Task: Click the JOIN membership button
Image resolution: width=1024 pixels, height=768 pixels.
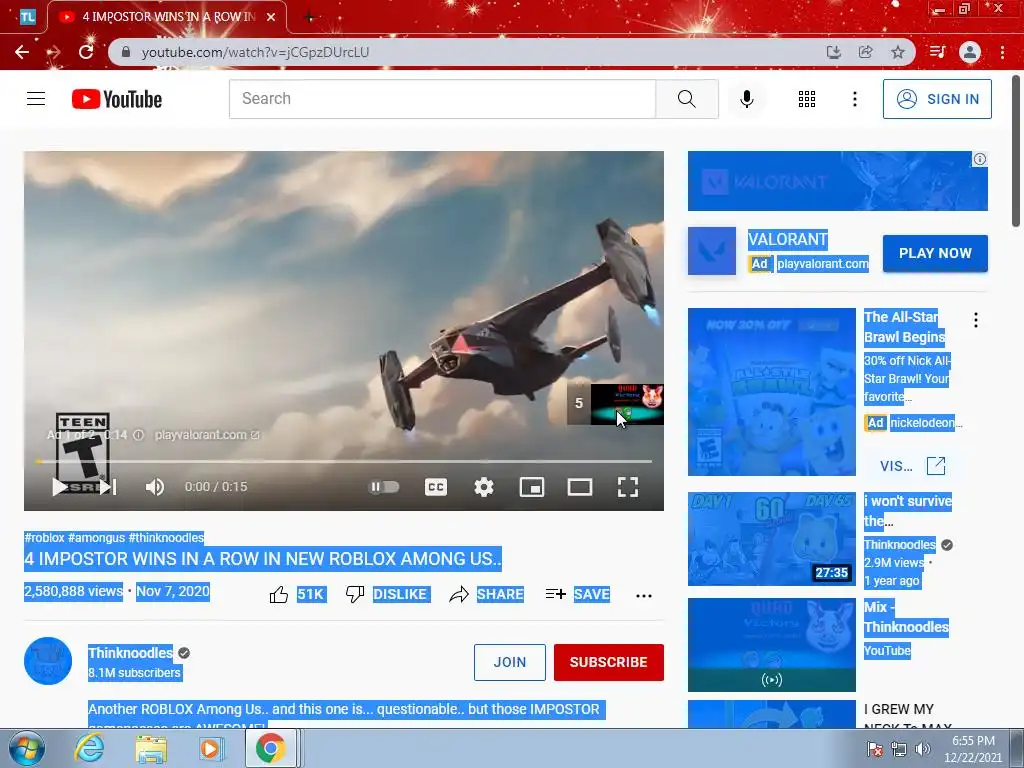Action: [x=509, y=662]
